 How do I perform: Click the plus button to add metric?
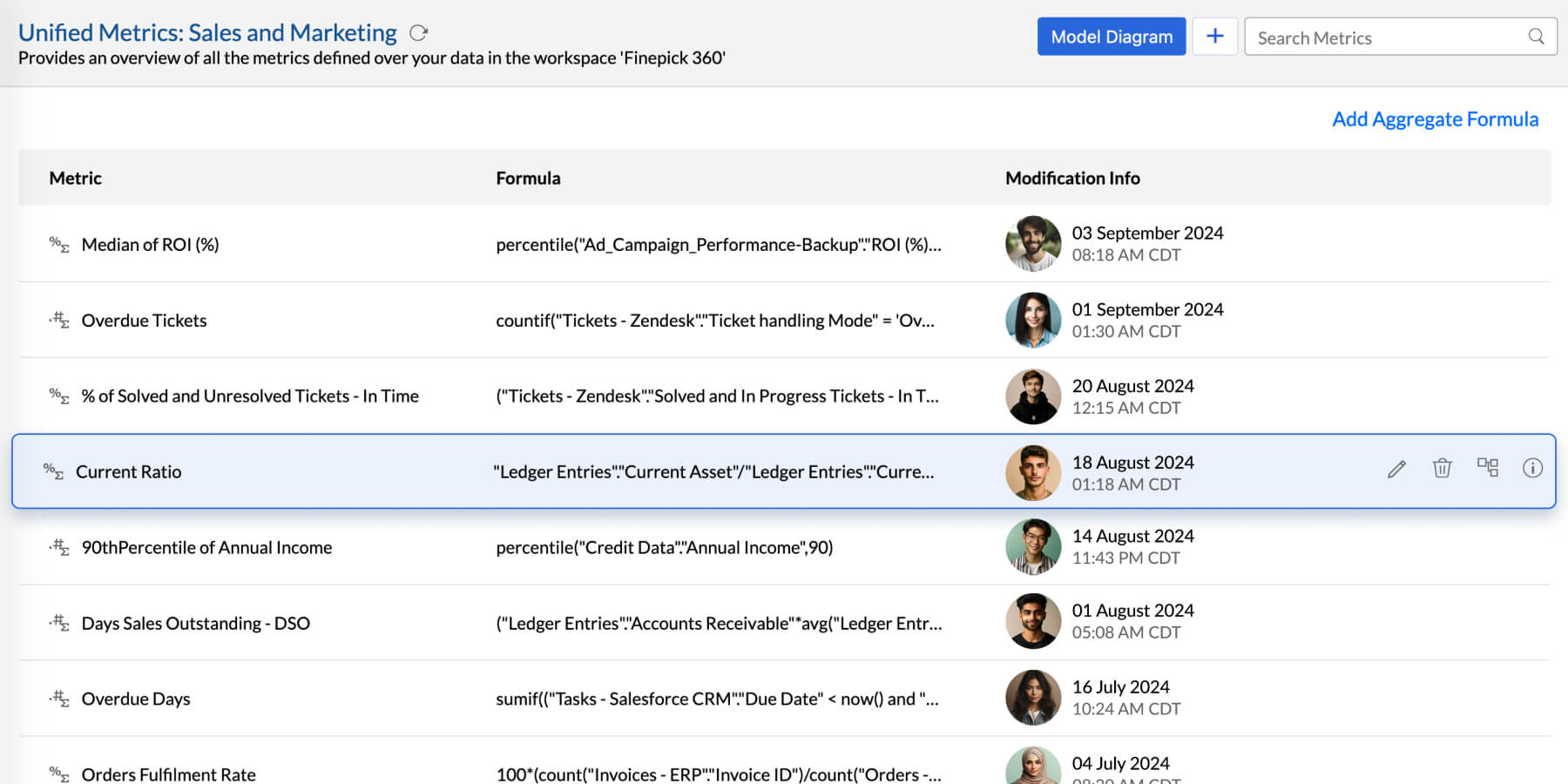[x=1214, y=37]
